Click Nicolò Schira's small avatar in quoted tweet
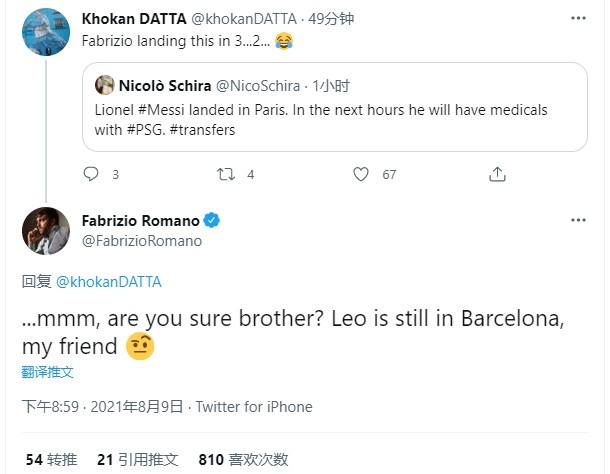Screen dimensions: 610x474 coord(105,87)
